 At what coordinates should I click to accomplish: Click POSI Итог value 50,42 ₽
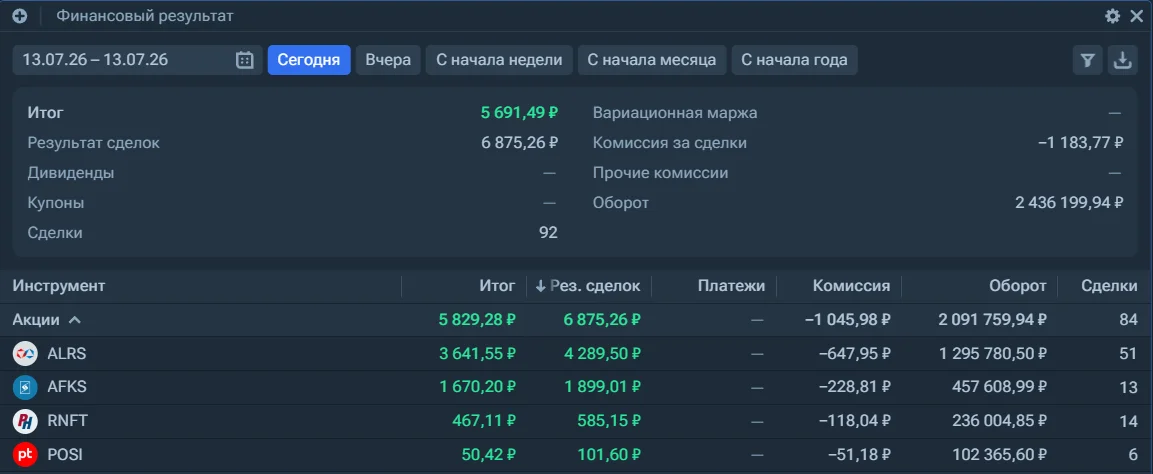click(489, 455)
